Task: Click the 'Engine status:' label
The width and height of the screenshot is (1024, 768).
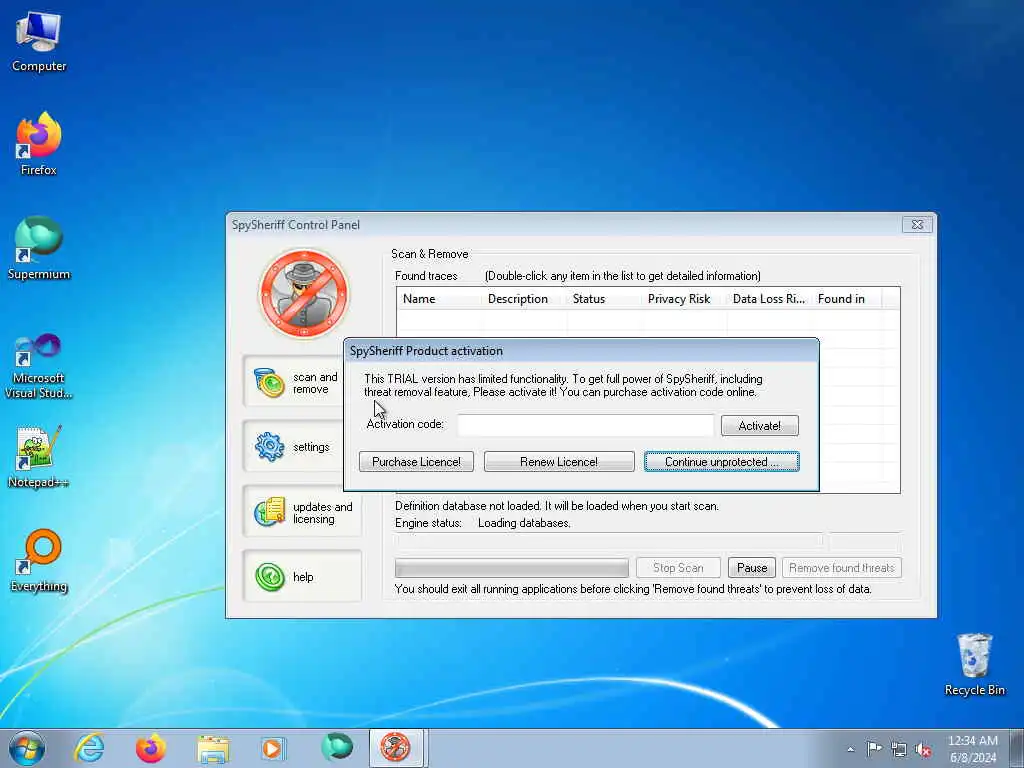Action: click(428, 523)
